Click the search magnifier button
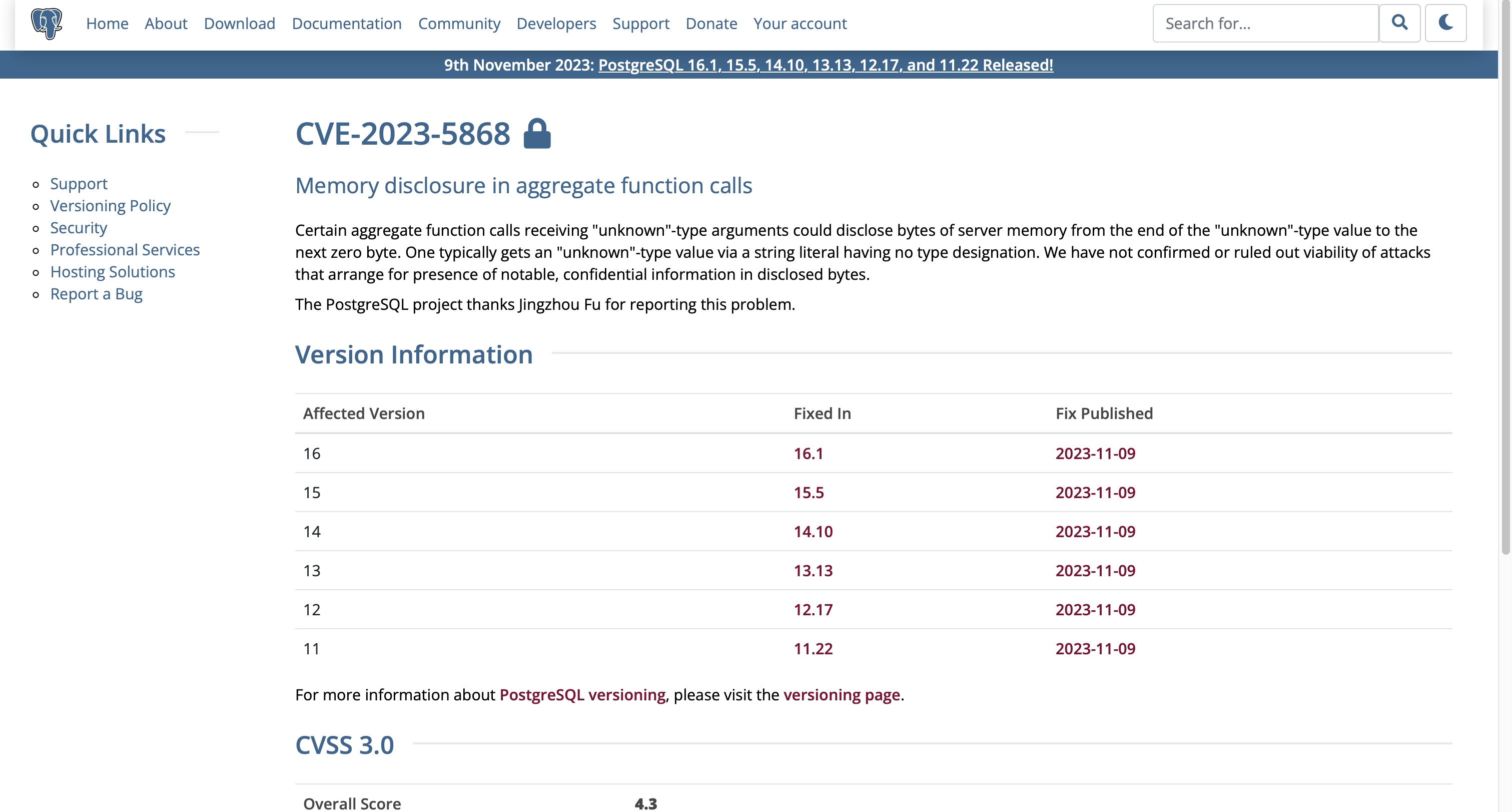Screen dimensions: 1512x812 coord(1399,23)
